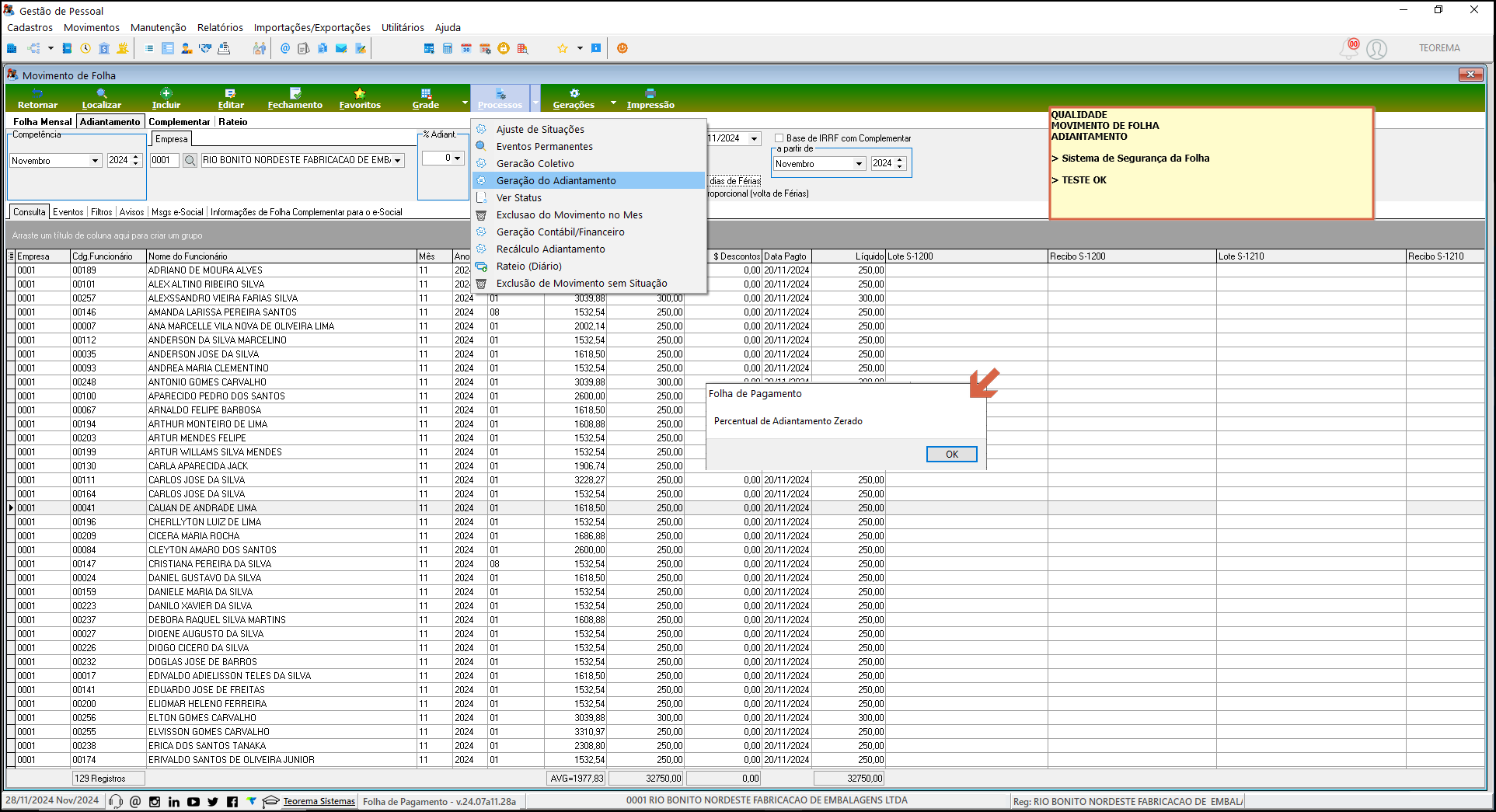Click the headset support icon in the status bar
This screenshot has width=1496, height=812.
pos(116,801)
